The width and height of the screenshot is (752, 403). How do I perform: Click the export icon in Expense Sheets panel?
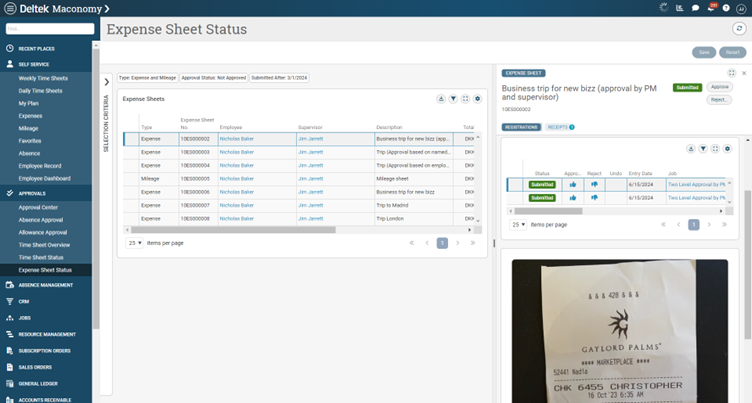pos(441,99)
